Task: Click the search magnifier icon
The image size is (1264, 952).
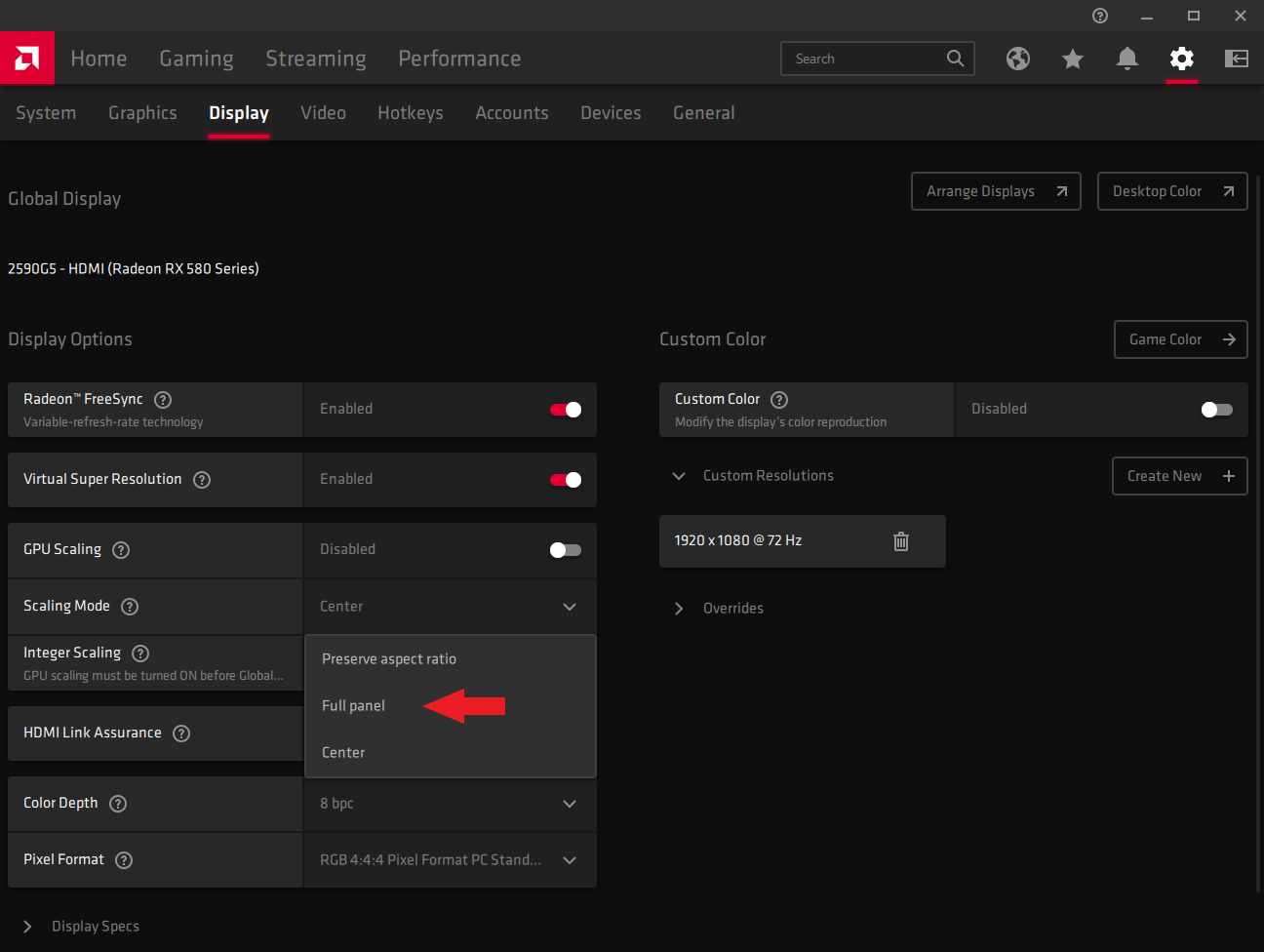Action: point(956,59)
